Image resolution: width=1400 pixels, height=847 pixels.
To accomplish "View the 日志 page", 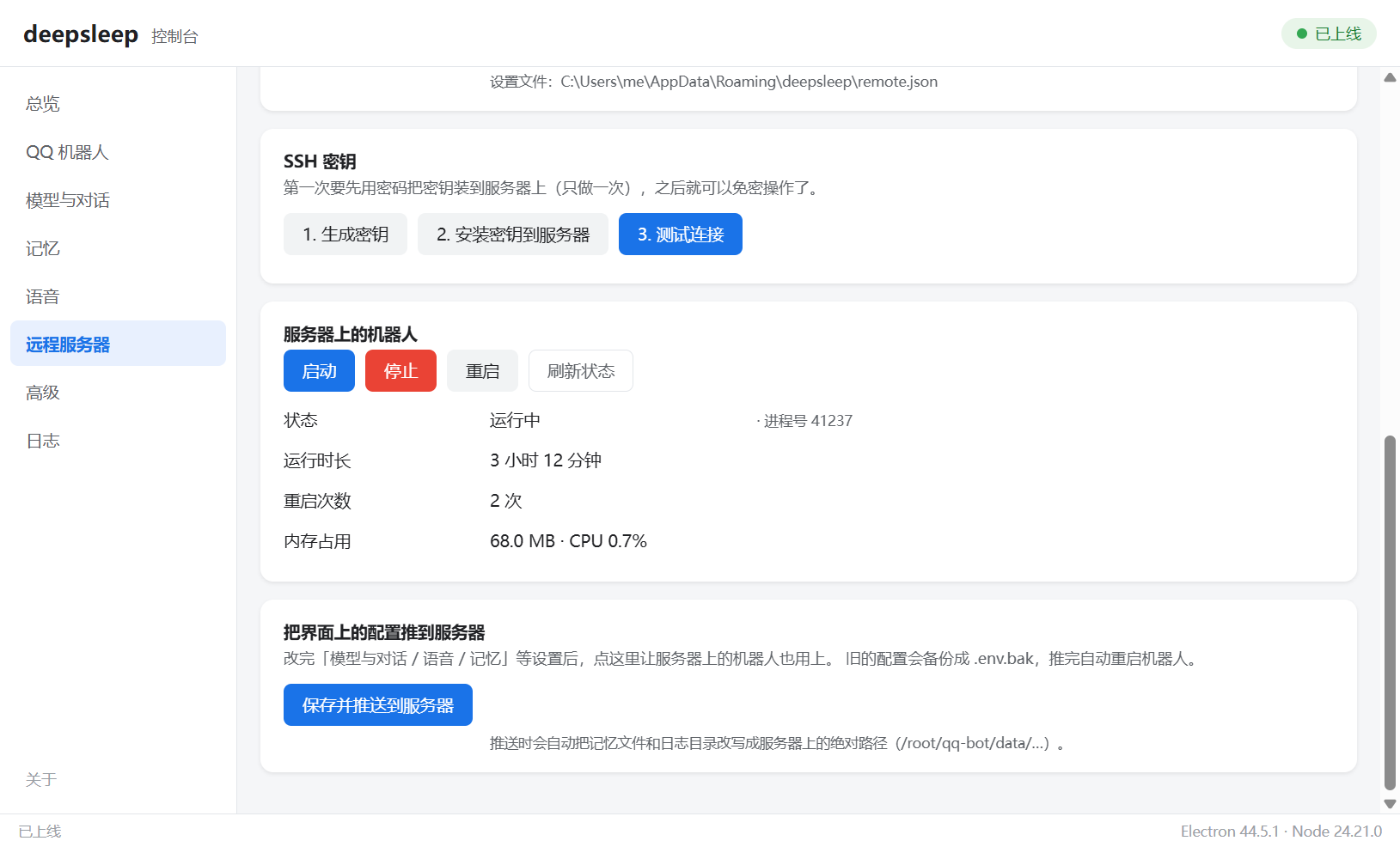I will tap(118, 441).
